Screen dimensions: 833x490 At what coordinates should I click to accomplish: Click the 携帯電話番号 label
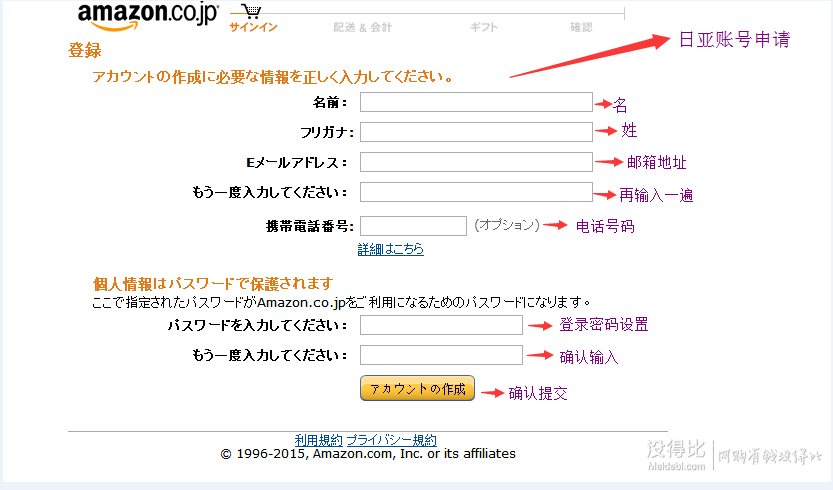[310, 226]
